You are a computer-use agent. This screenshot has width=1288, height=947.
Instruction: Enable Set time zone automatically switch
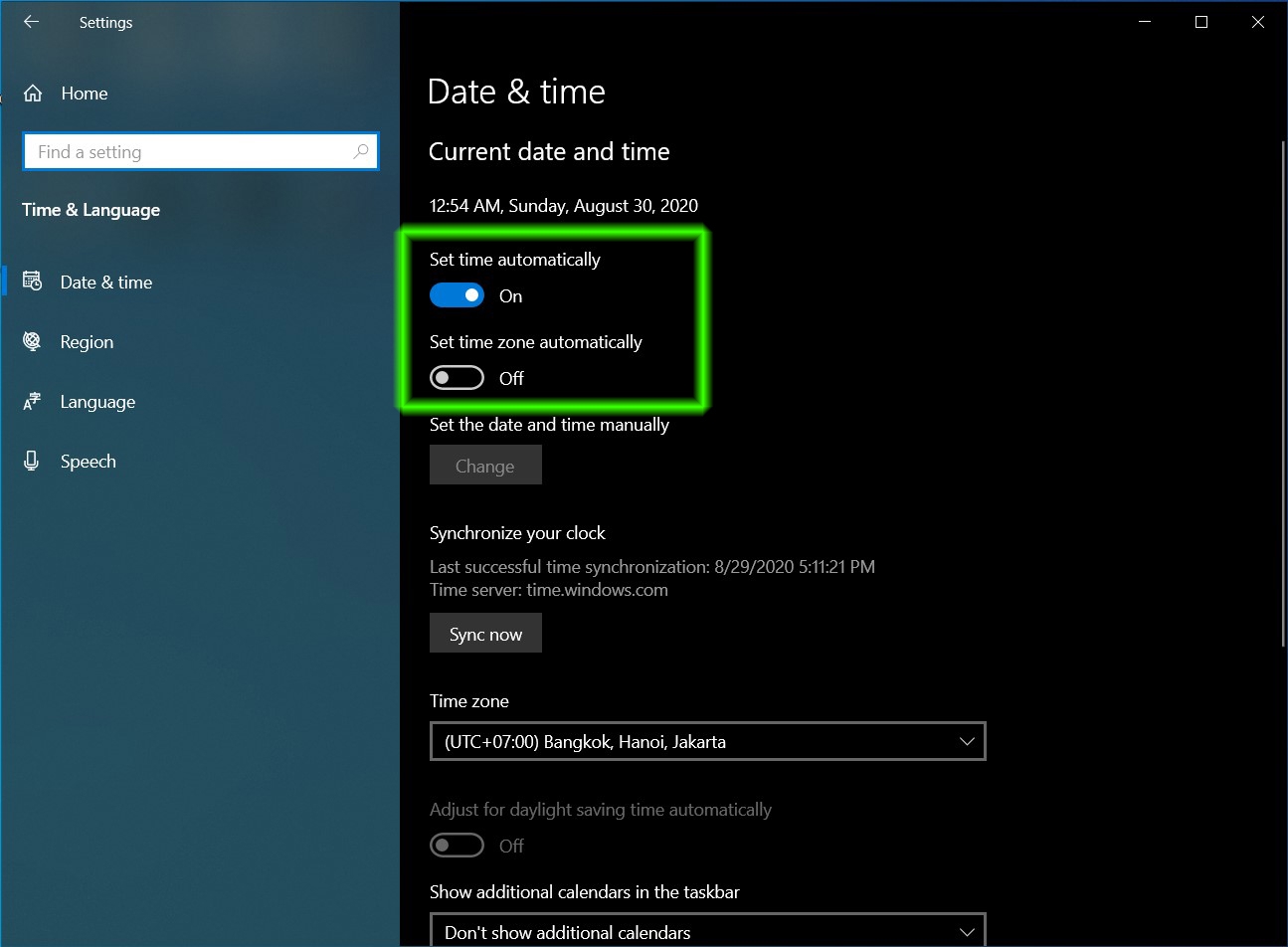[x=457, y=378]
